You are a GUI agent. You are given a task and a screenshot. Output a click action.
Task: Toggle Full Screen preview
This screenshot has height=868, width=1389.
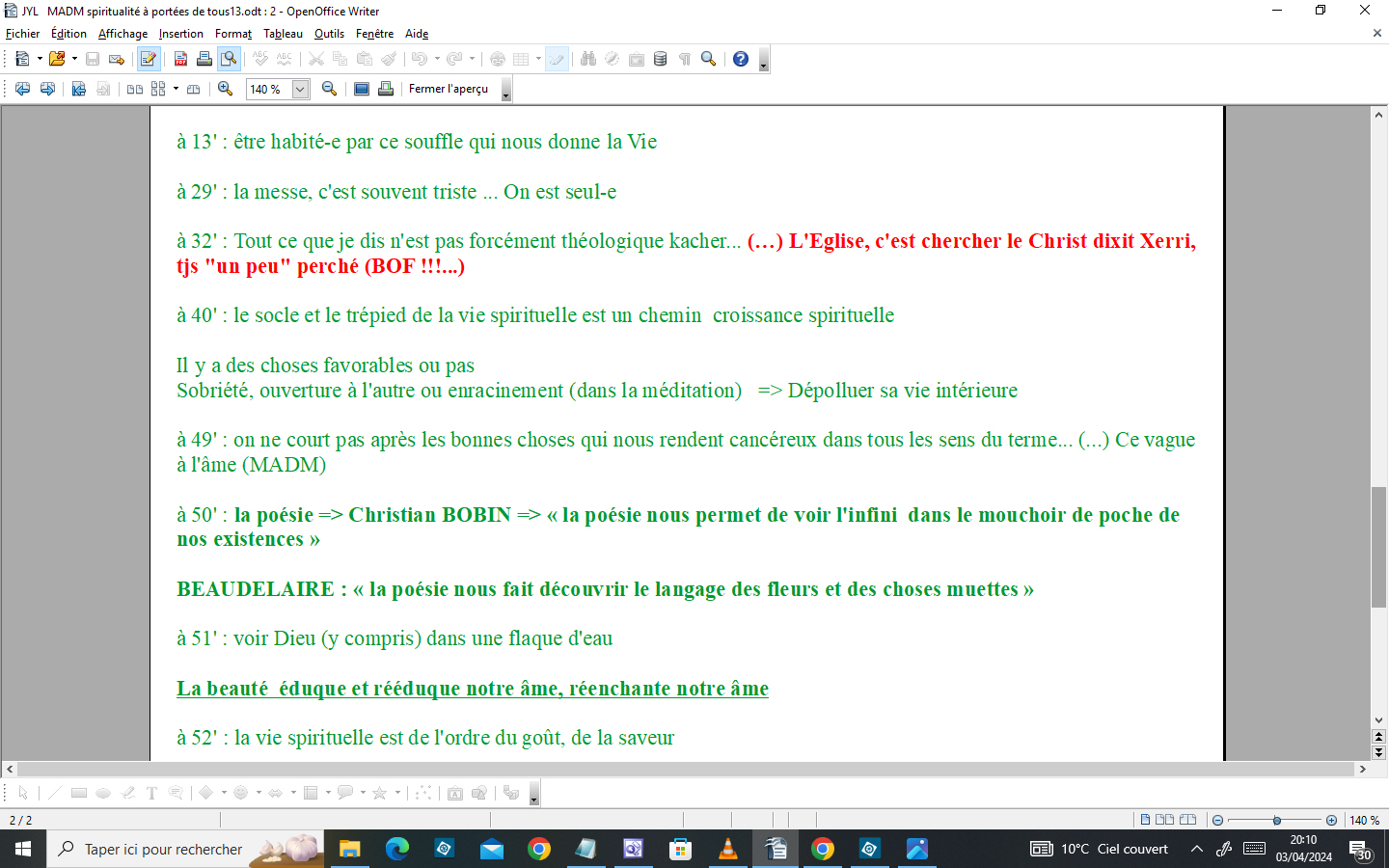click(x=362, y=89)
